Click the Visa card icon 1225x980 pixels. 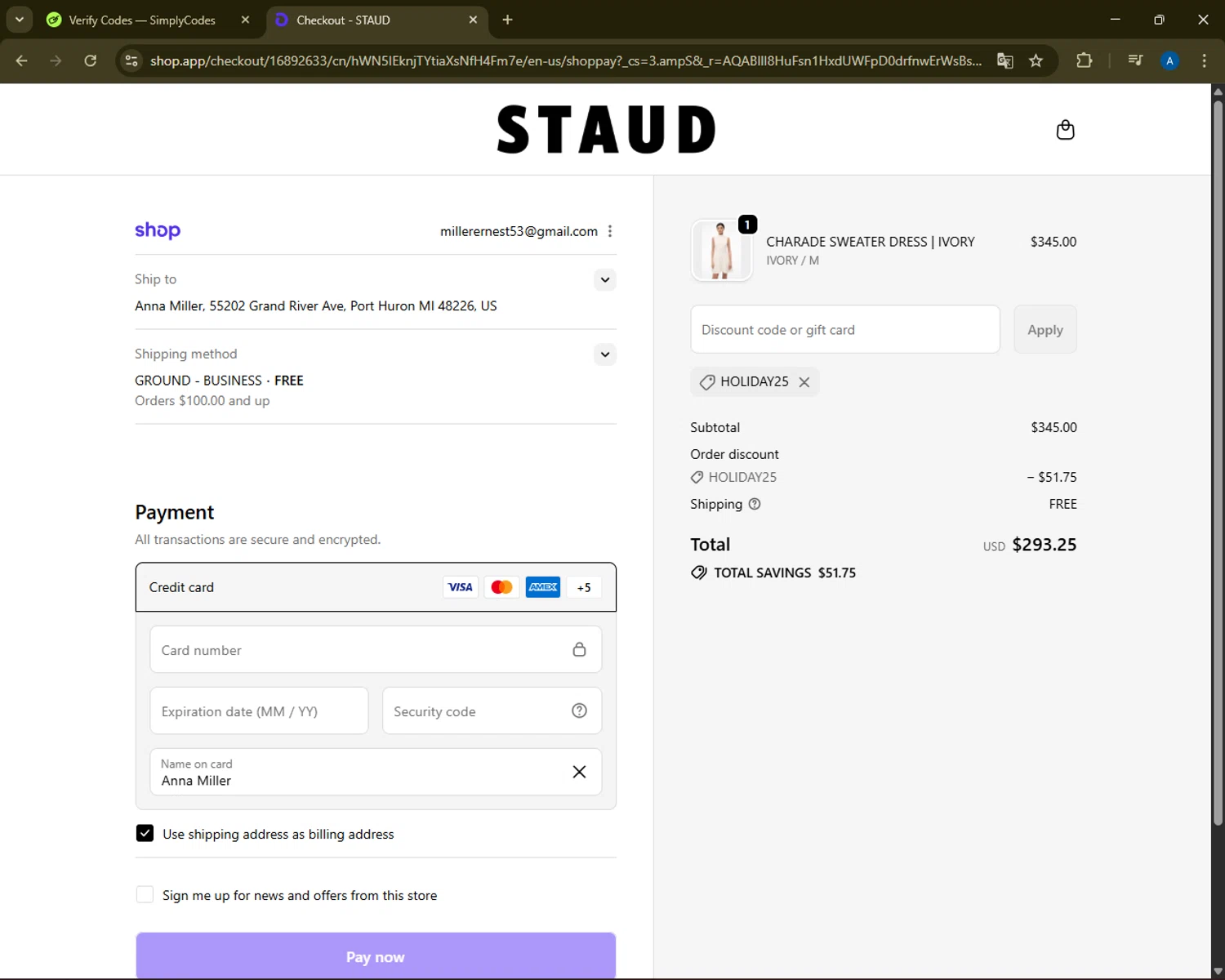(x=461, y=587)
